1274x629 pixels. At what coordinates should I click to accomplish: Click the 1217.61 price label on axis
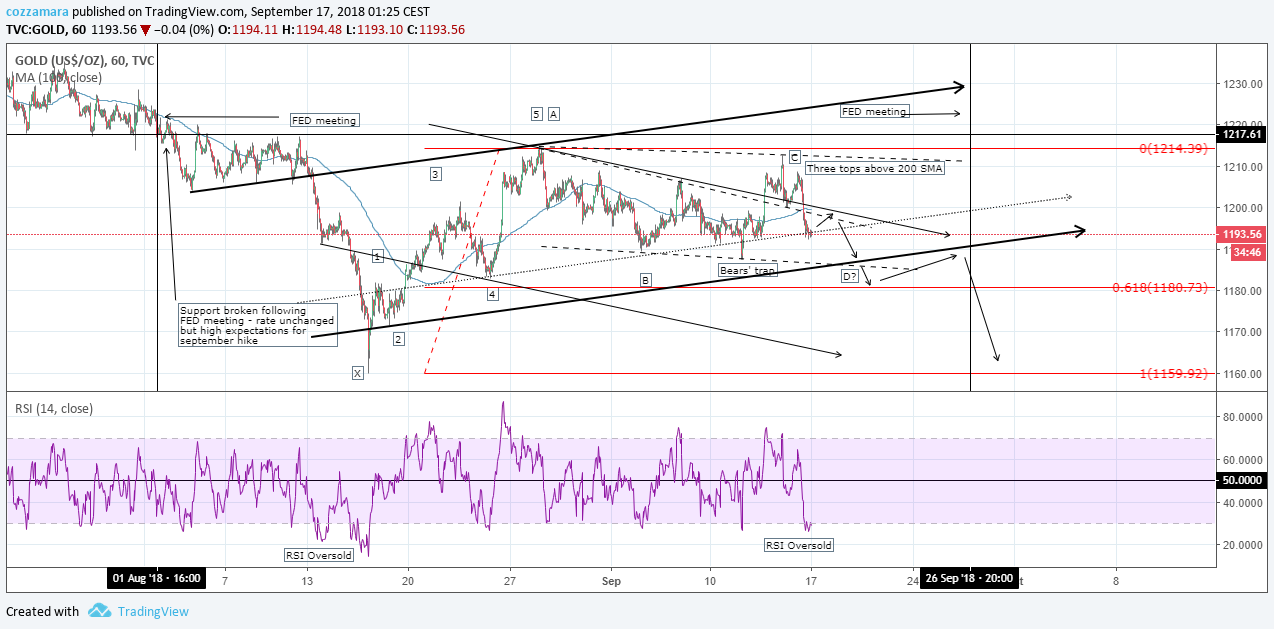click(1243, 134)
